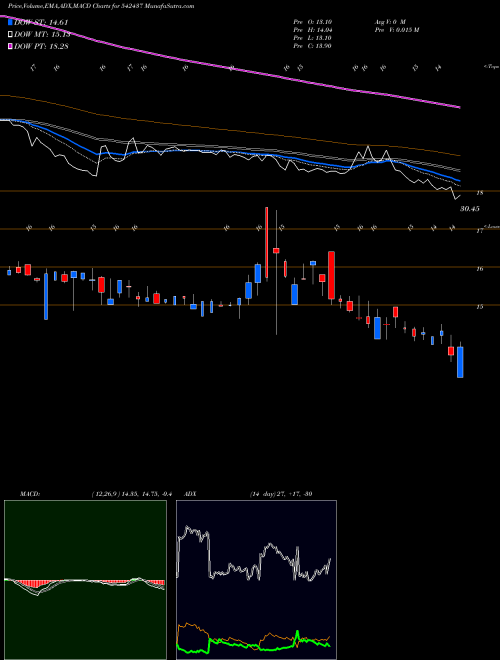Screen dimensions: 500x660
Task: Click the Pre V: 0.015 M text
Action: click(x=396, y=30)
